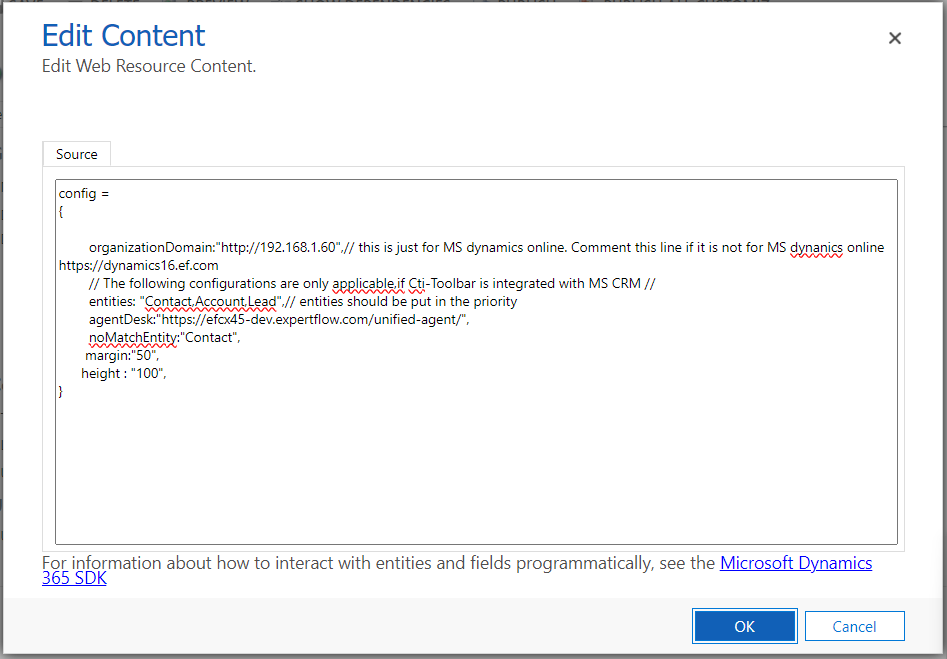Open the Microsoft Dynamics 365 SDK link
This screenshot has width=947, height=659.
pyautogui.click(x=795, y=563)
